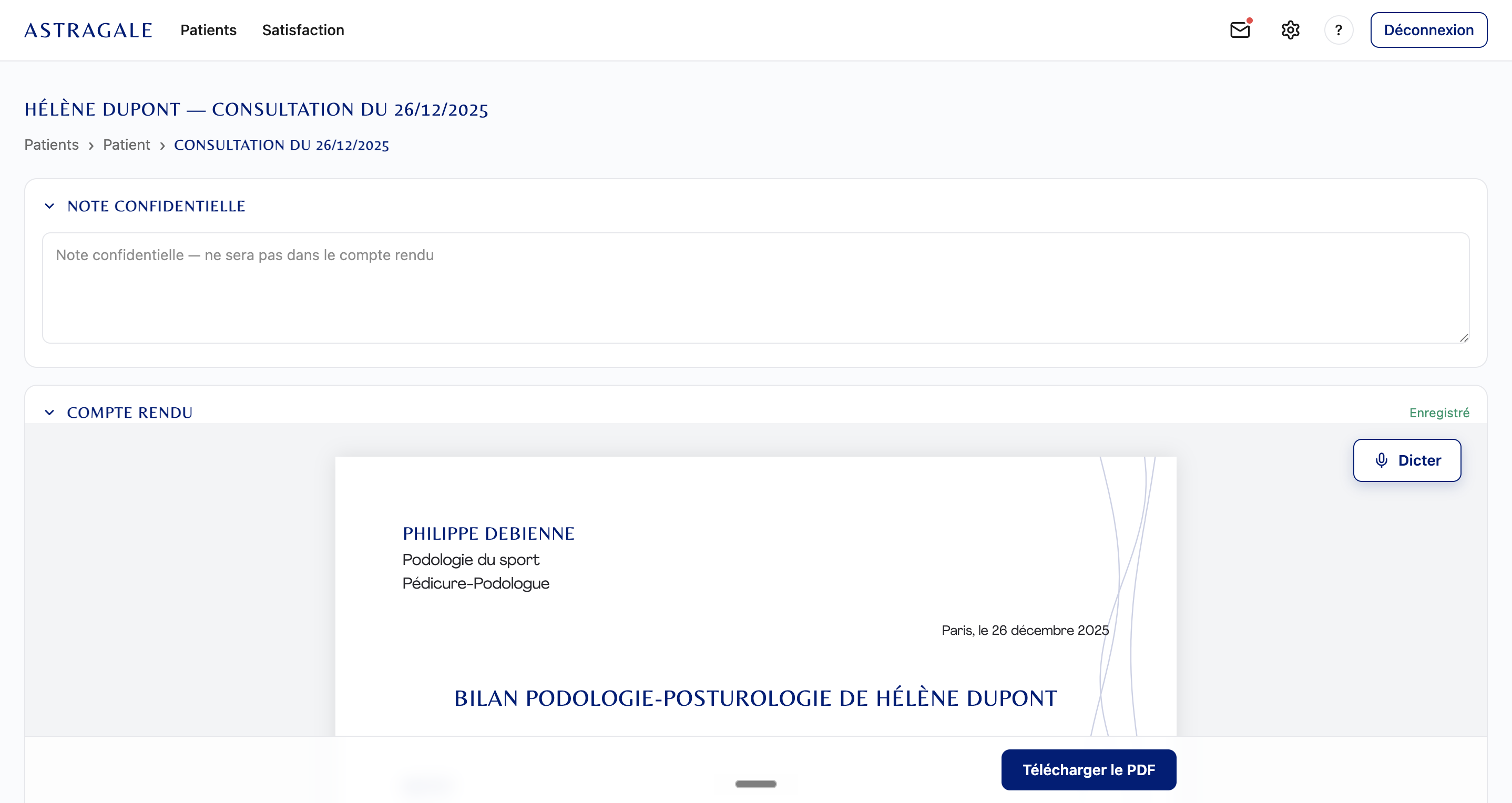Screen dimensions: 1512x803
Task: Click the question mark help button
Action: [1339, 30]
